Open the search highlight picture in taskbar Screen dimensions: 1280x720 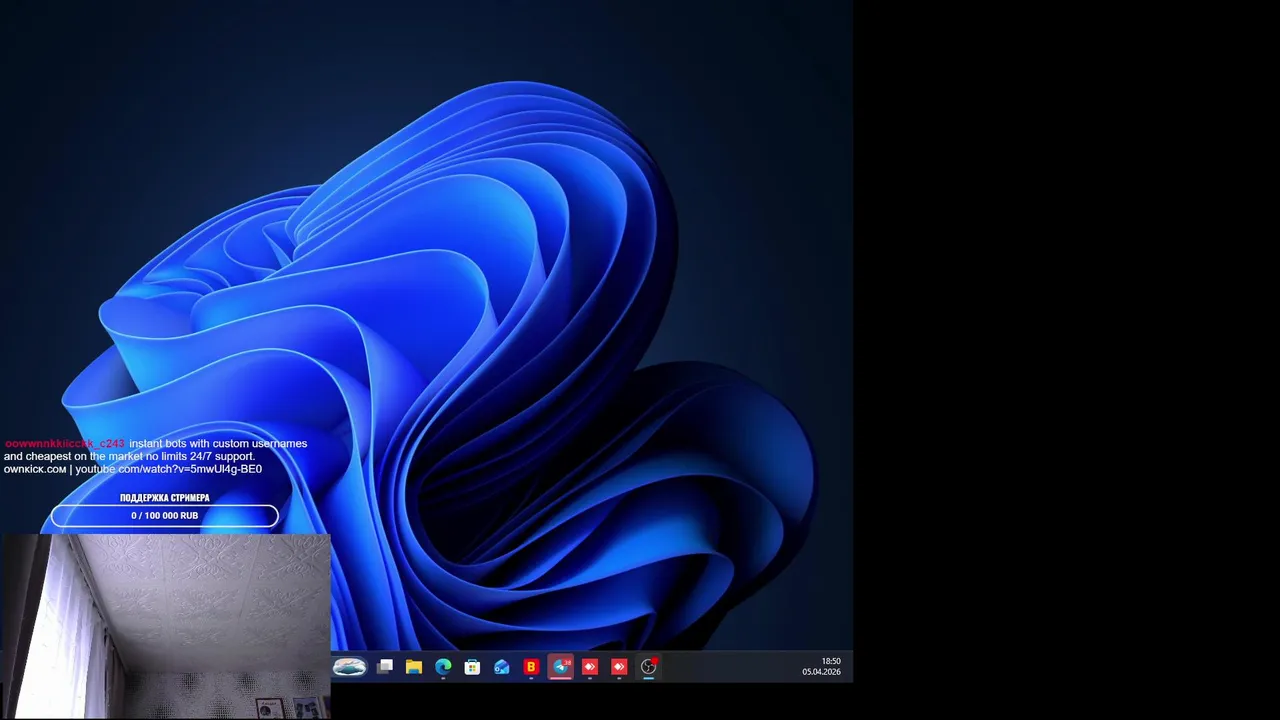coord(349,667)
